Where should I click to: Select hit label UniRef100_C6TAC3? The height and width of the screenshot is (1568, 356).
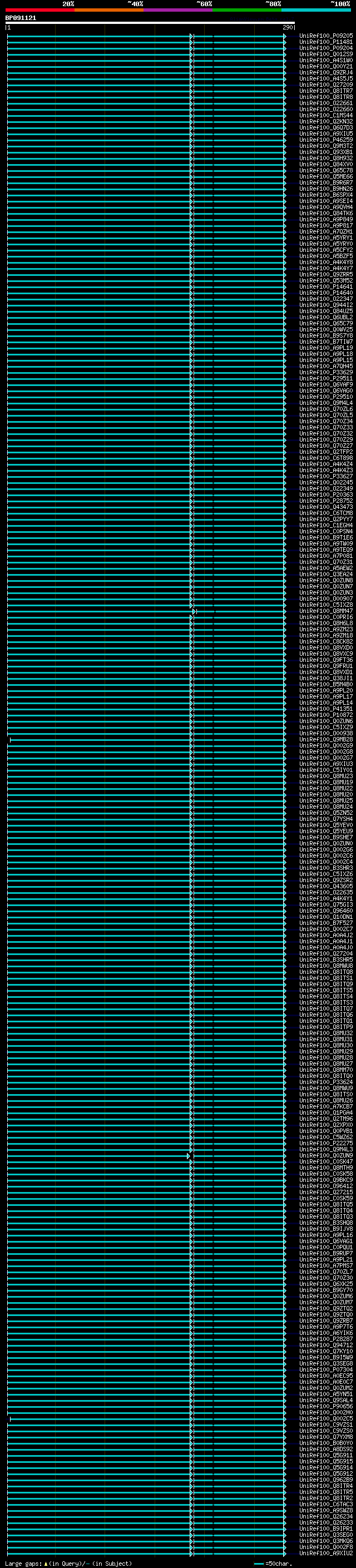tap(326, 1504)
